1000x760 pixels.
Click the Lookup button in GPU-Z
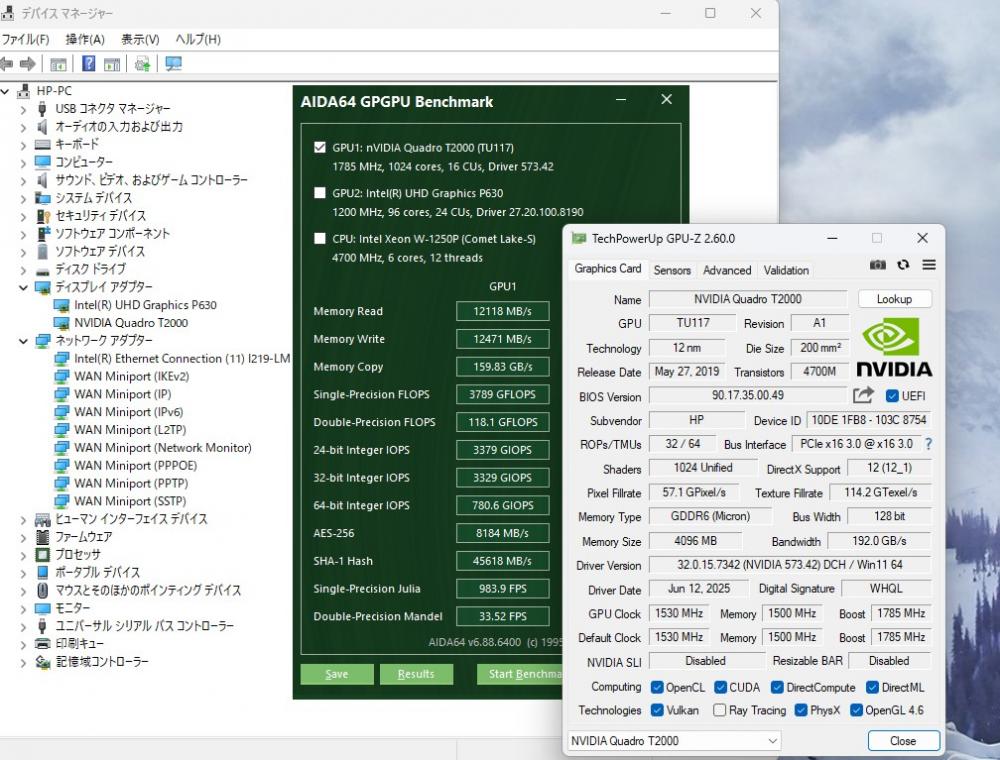(x=894, y=299)
